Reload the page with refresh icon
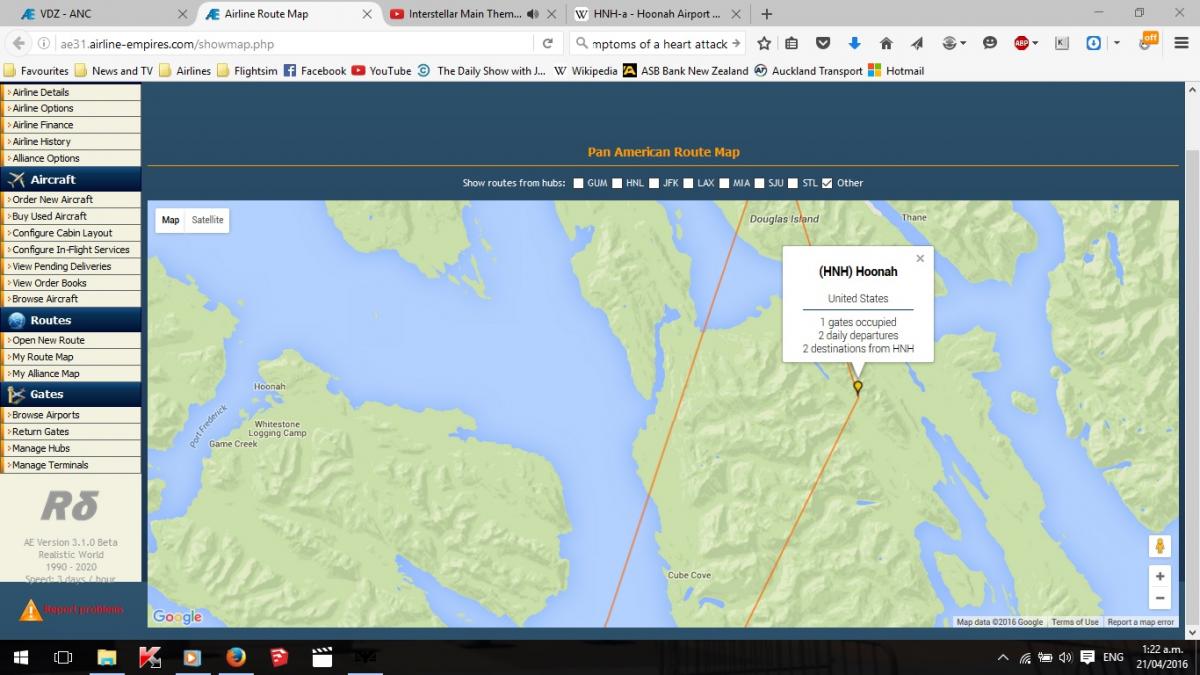1200x675 pixels. coord(548,43)
